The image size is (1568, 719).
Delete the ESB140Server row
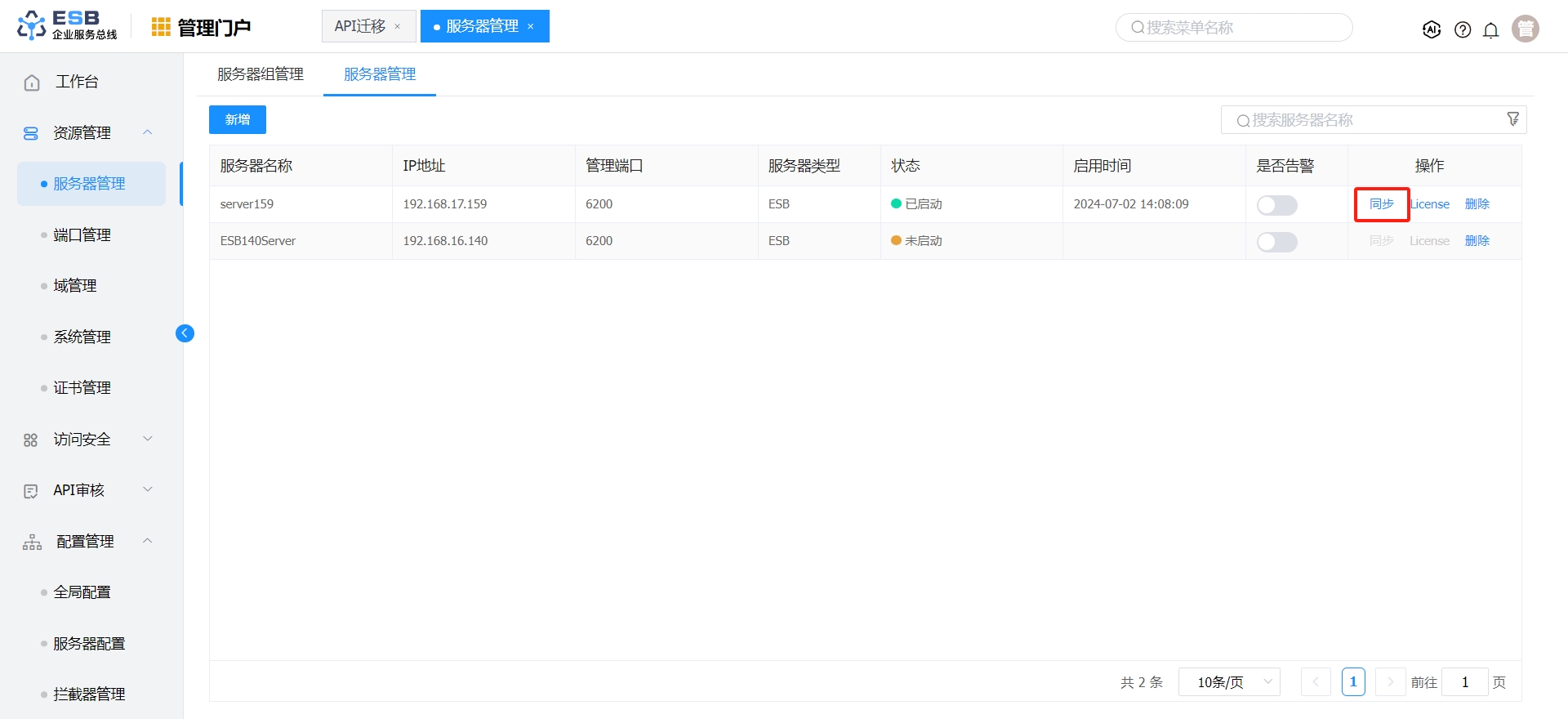[x=1477, y=241]
